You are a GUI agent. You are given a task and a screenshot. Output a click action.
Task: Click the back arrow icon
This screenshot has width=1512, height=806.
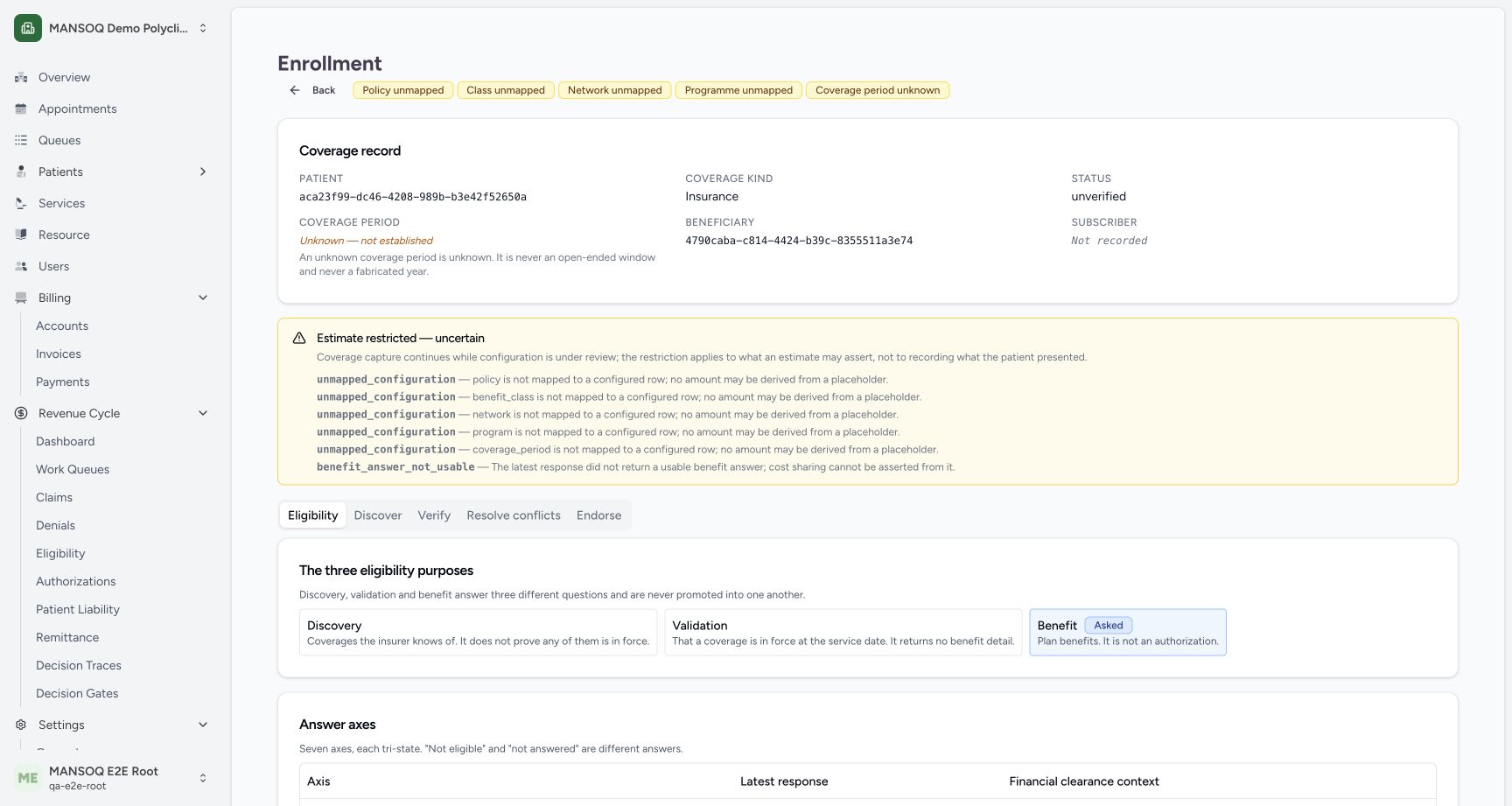(295, 90)
